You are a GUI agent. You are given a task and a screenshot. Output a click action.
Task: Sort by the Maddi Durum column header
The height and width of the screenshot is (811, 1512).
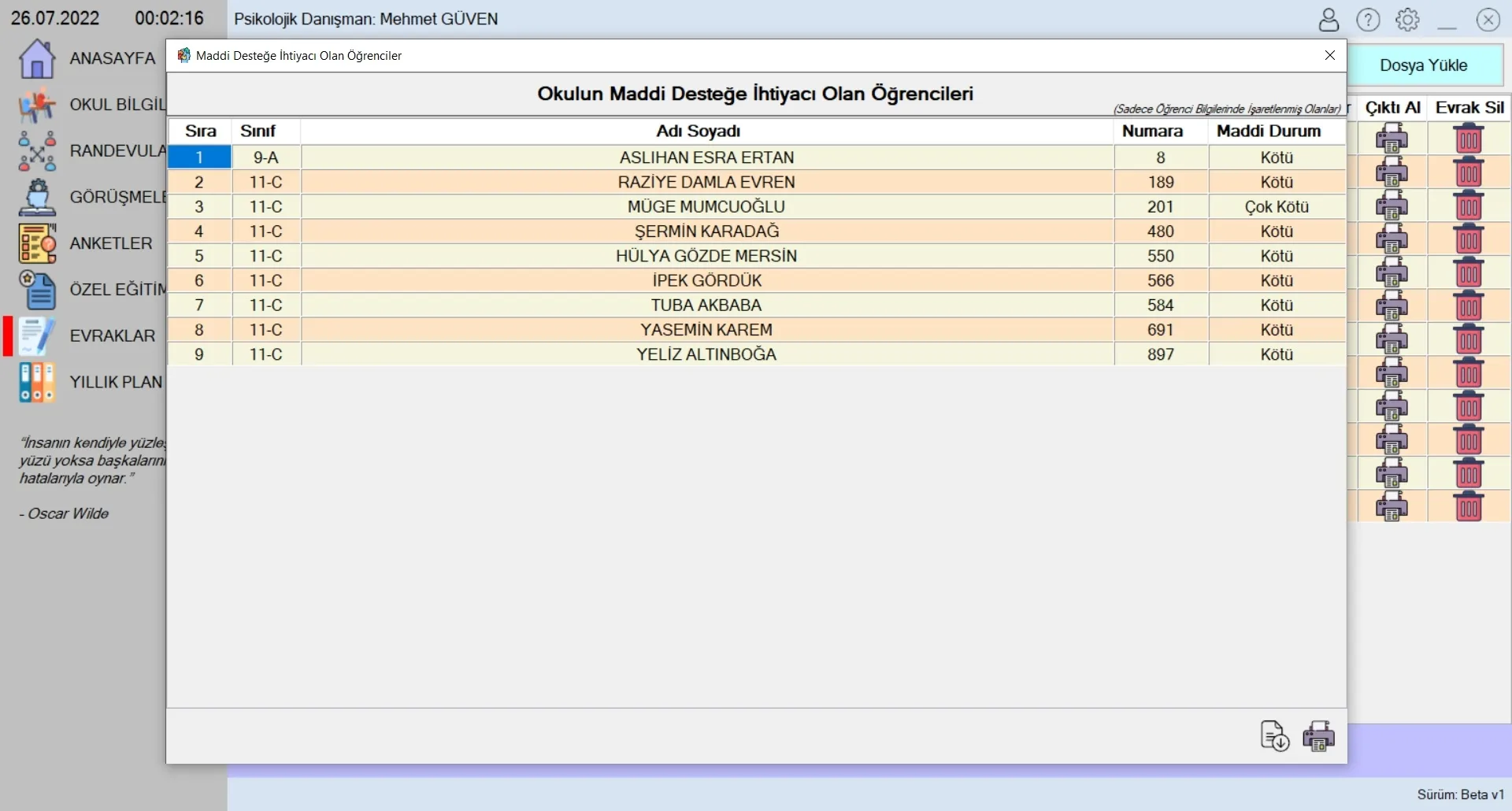click(1268, 131)
